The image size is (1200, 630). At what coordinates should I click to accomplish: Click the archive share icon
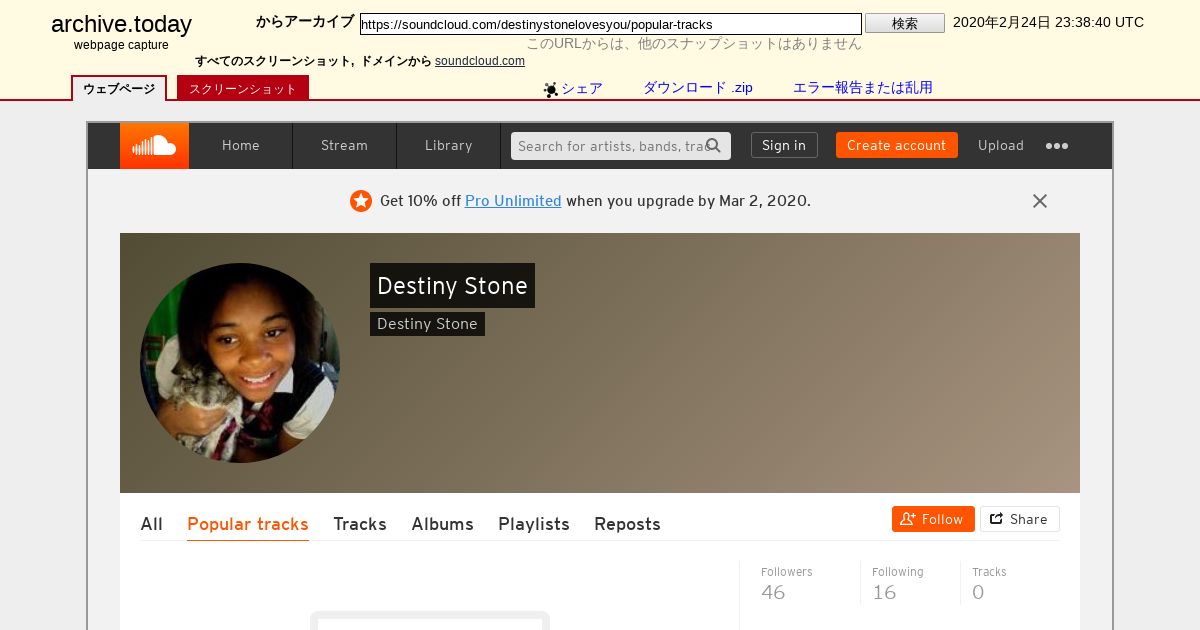[x=551, y=89]
